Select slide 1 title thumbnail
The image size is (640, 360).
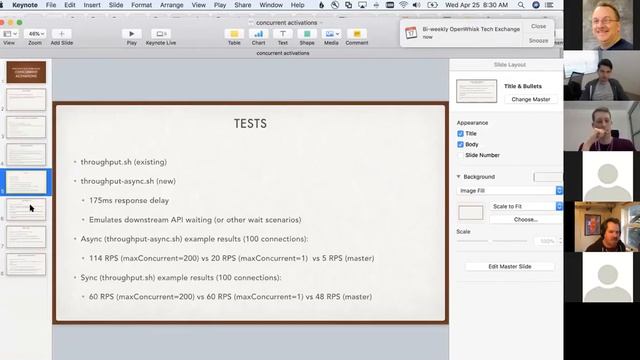click(26, 72)
